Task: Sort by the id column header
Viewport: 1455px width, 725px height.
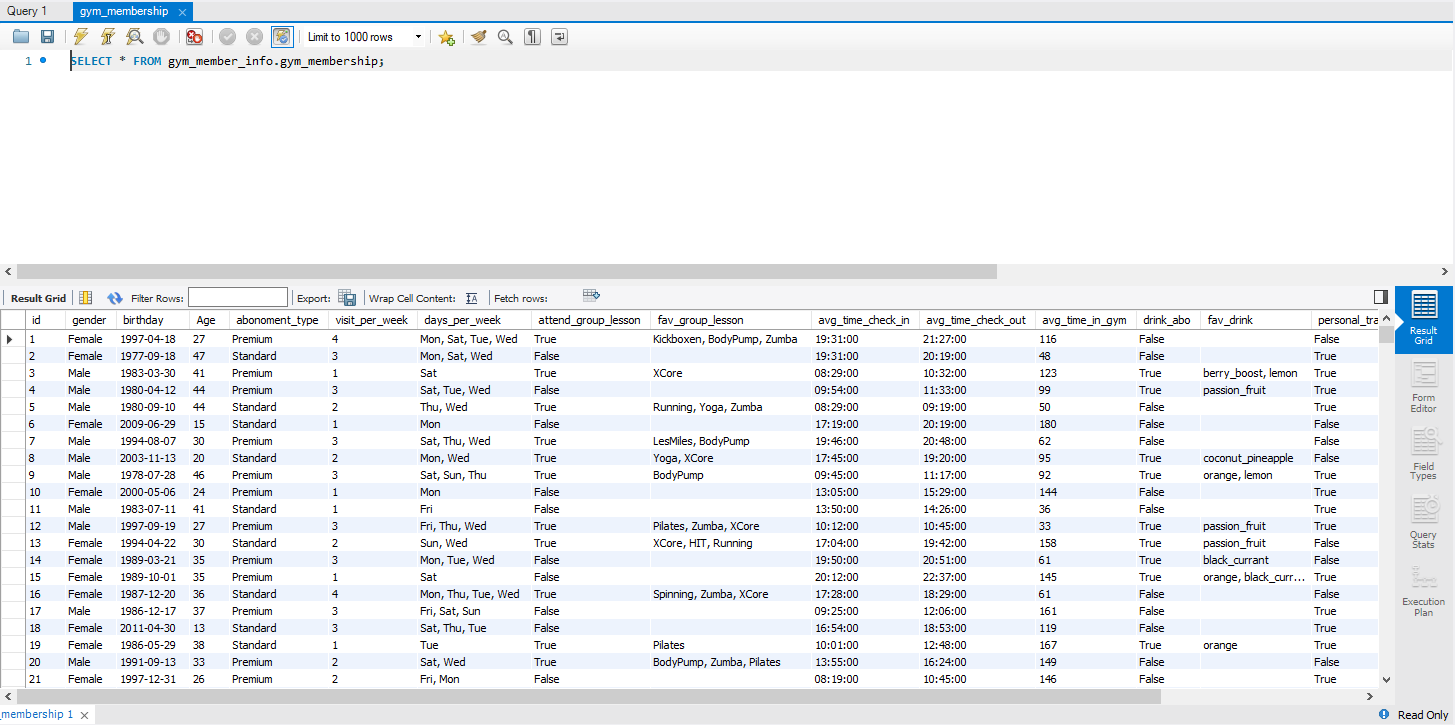Action: (x=46, y=320)
